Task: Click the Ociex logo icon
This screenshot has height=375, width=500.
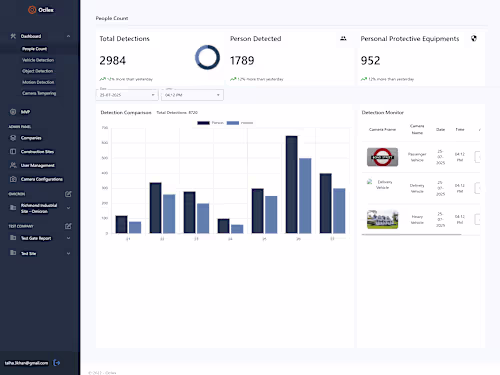Action: click(32, 10)
